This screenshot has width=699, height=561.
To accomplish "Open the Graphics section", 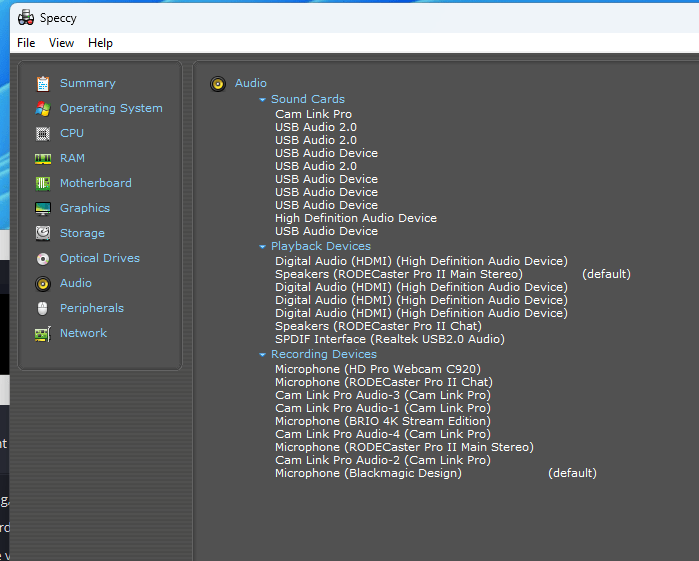I will [x=85, y=208].
